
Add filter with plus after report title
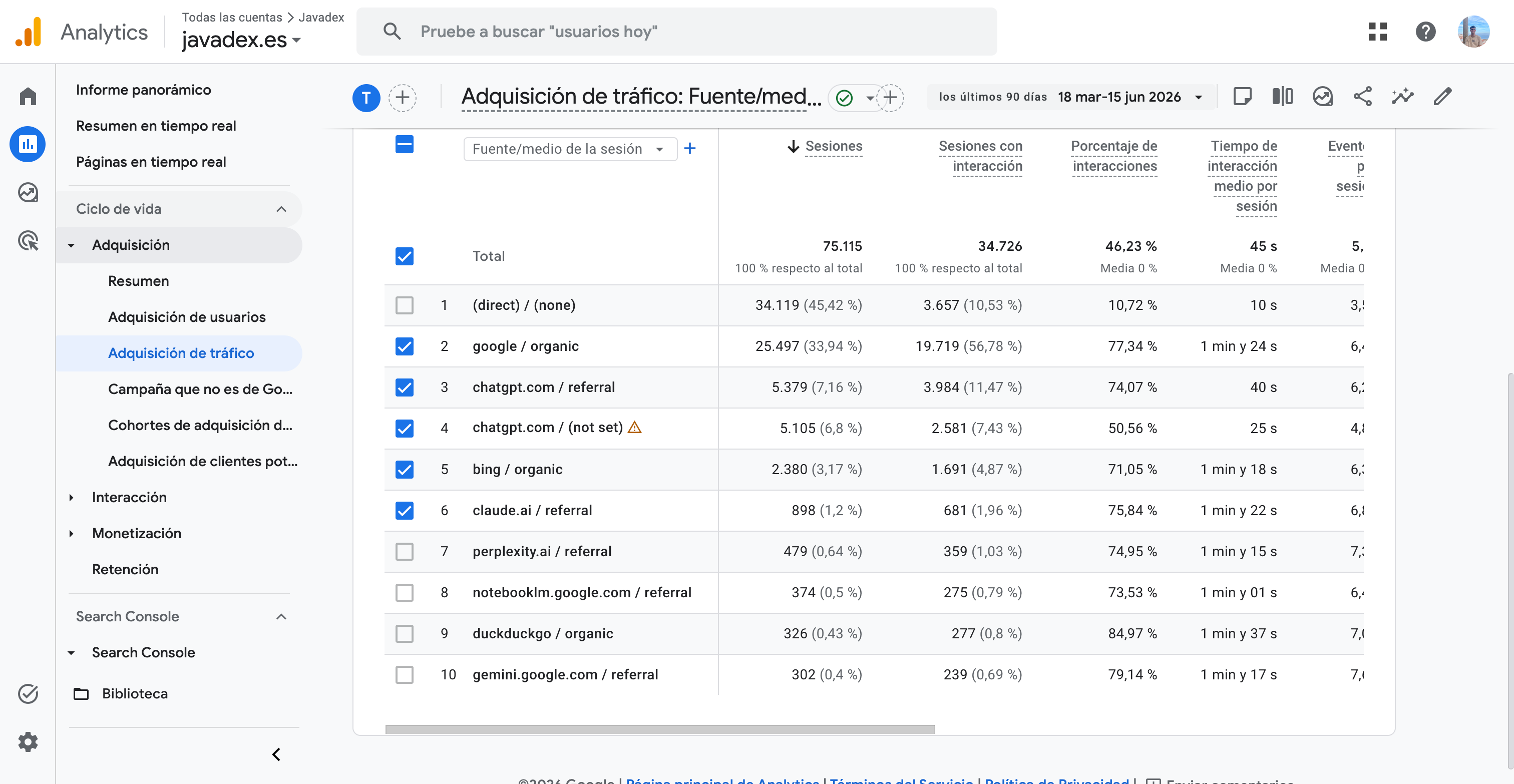click(890, 98)
